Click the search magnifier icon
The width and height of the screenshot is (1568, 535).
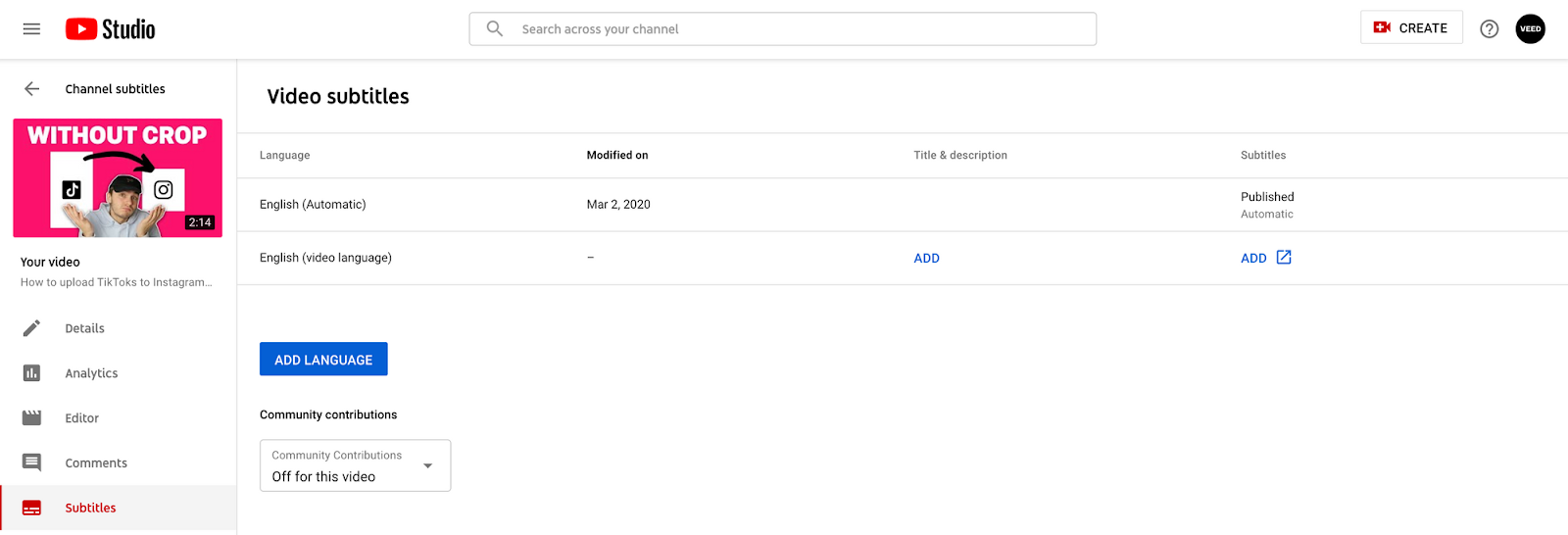(495, 29)
